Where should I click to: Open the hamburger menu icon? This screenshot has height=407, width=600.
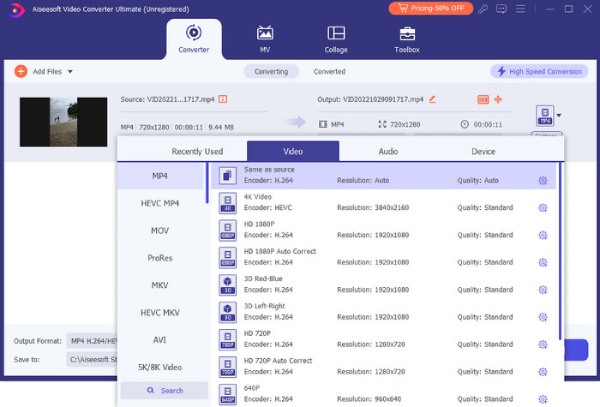pyautogui.click(x=520, y=9)
